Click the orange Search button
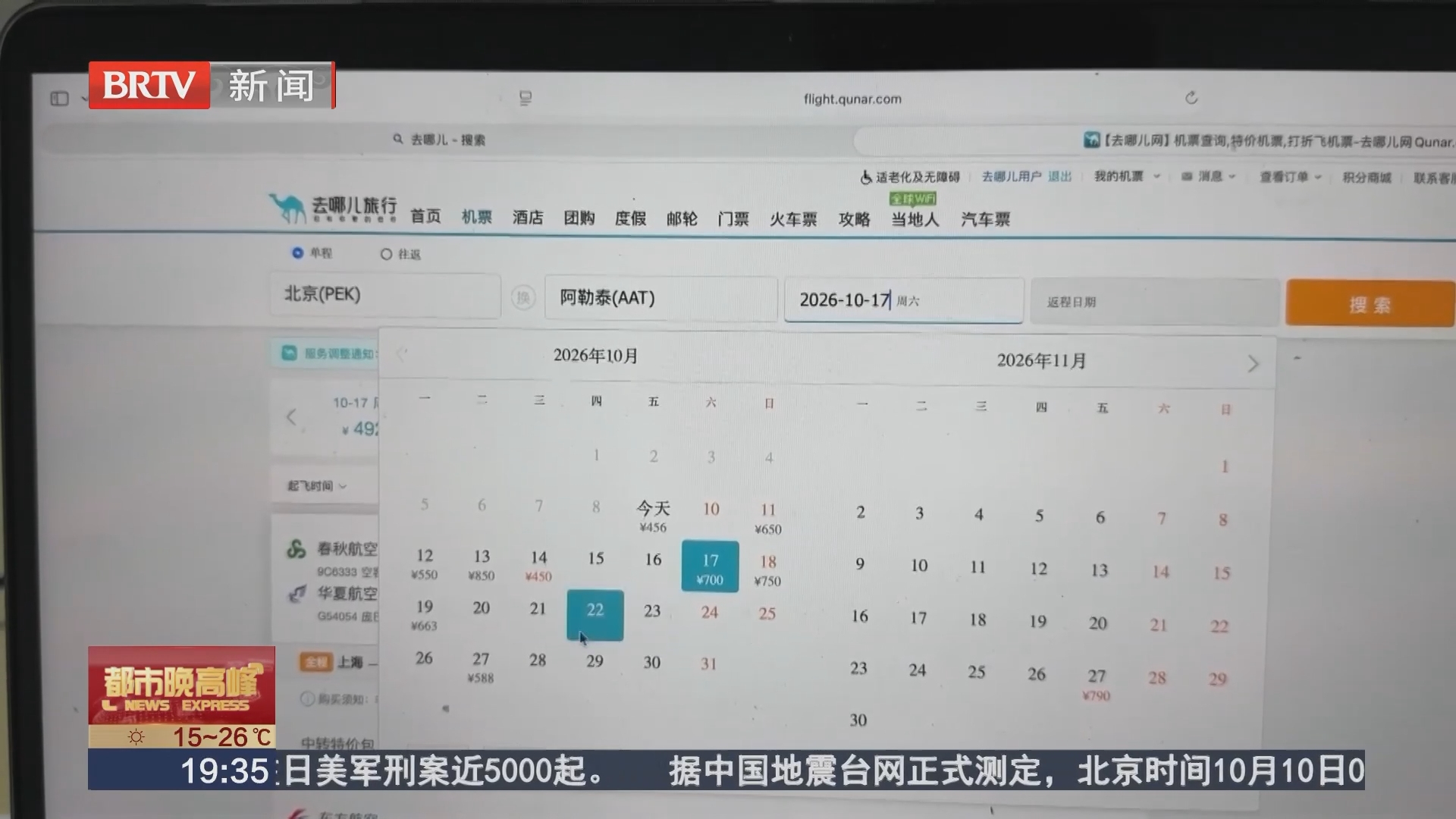This screenshot has width=1456, height=819. point(1370,303)
